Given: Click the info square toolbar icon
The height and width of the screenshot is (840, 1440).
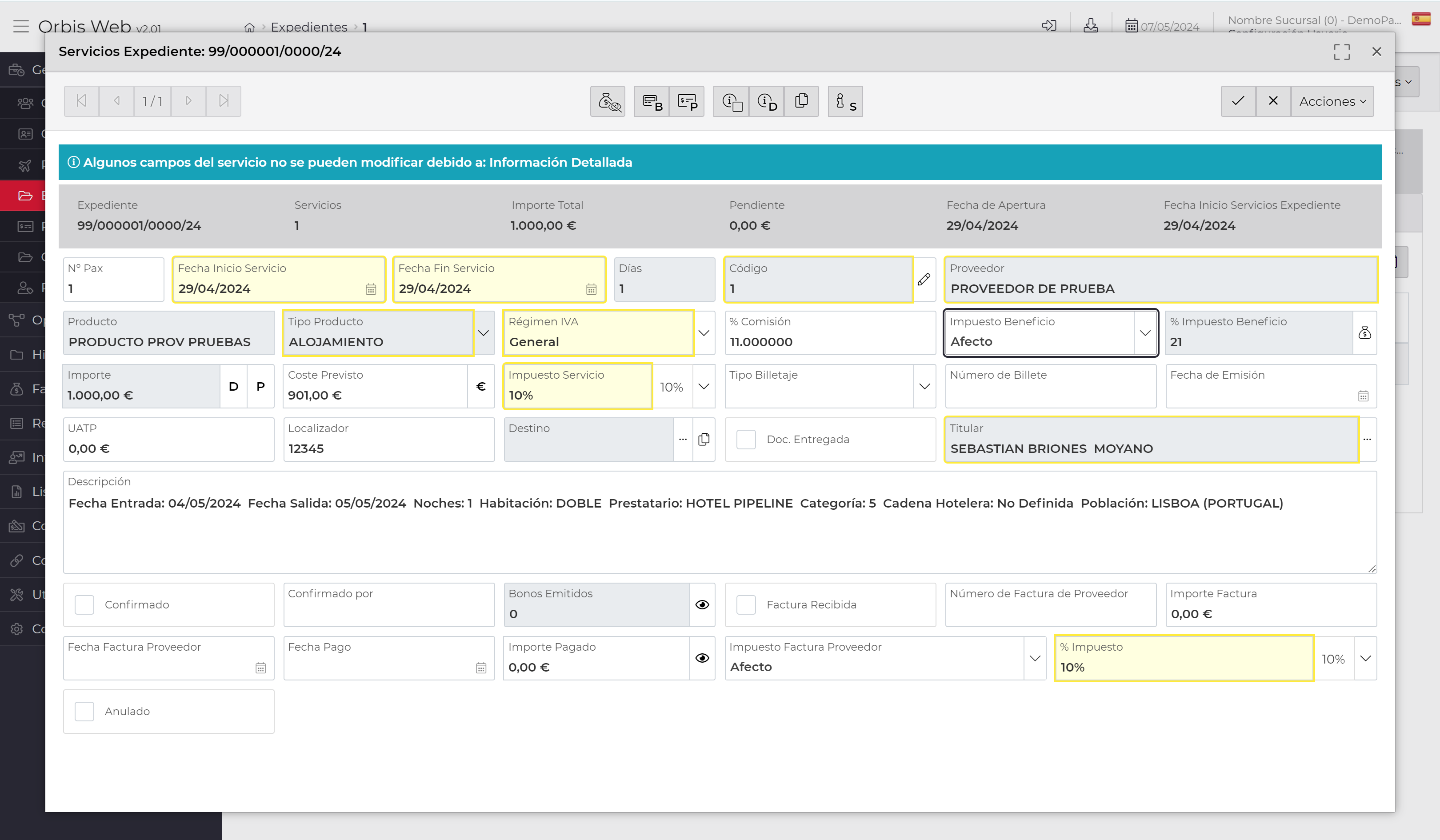Looking at the screenshot, I should [732, 101].
